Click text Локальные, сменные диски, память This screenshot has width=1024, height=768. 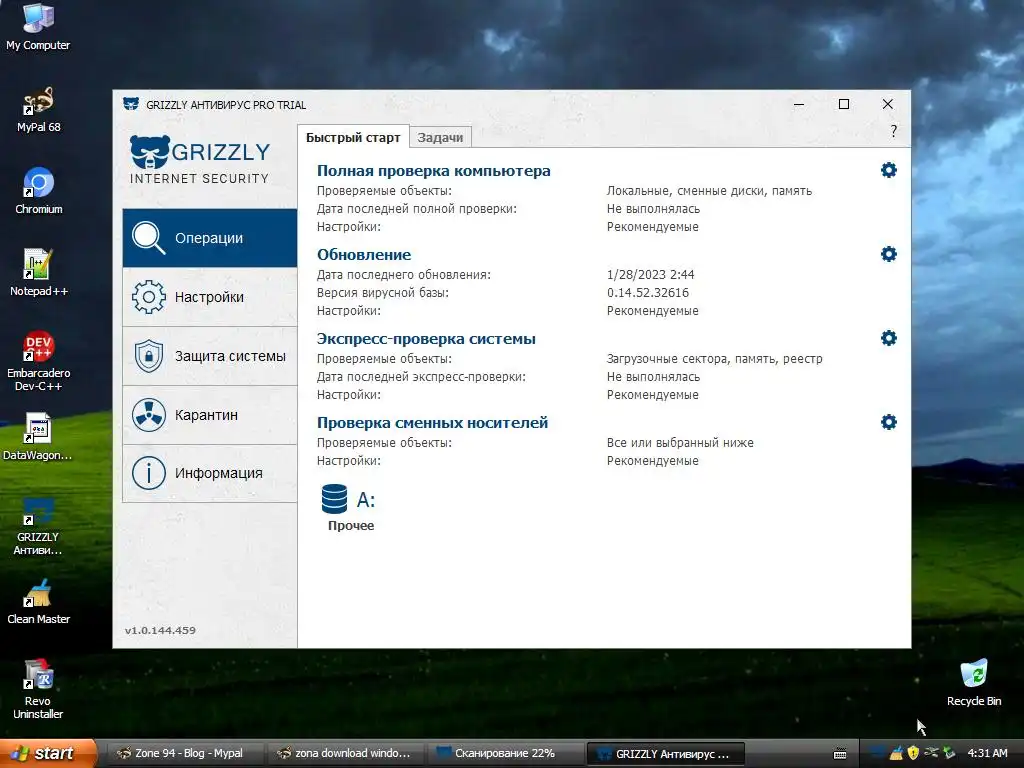coord(709,191)
